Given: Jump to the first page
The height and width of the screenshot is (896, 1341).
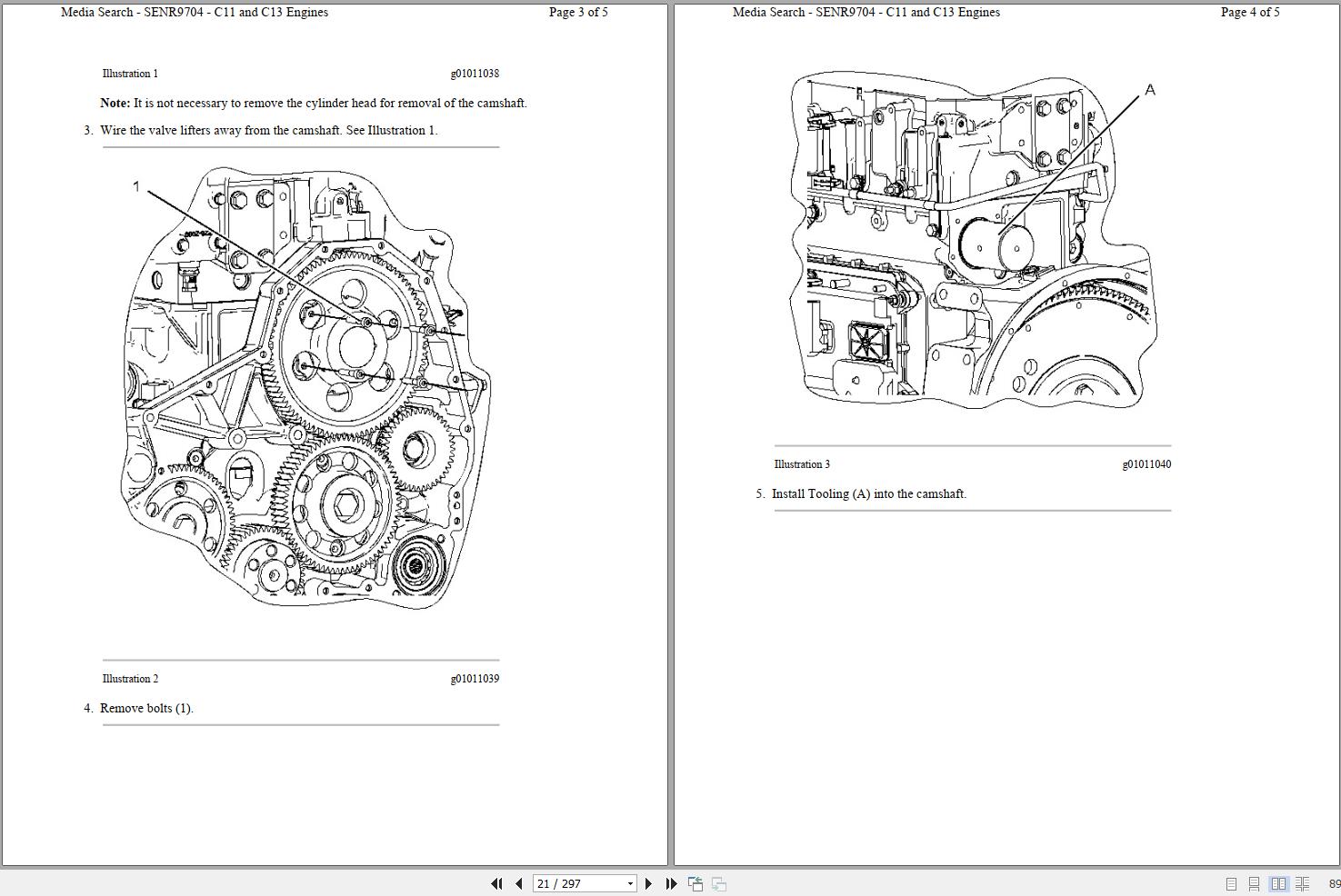Looking at the screenshot, I should (497, 882).
